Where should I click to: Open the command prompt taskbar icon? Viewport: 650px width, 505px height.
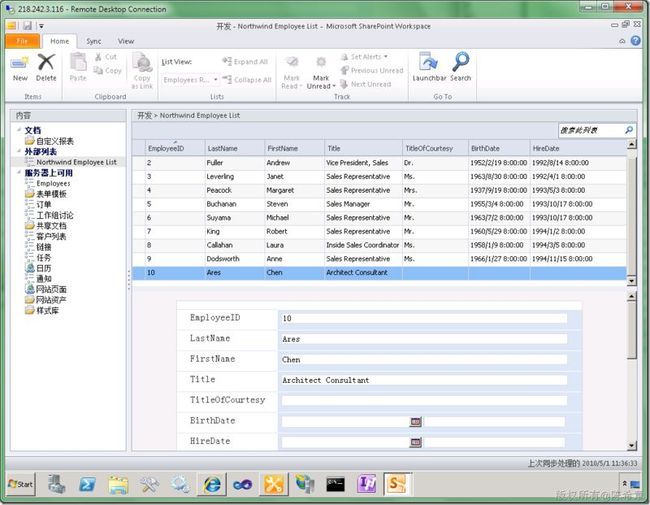[335, 484]
